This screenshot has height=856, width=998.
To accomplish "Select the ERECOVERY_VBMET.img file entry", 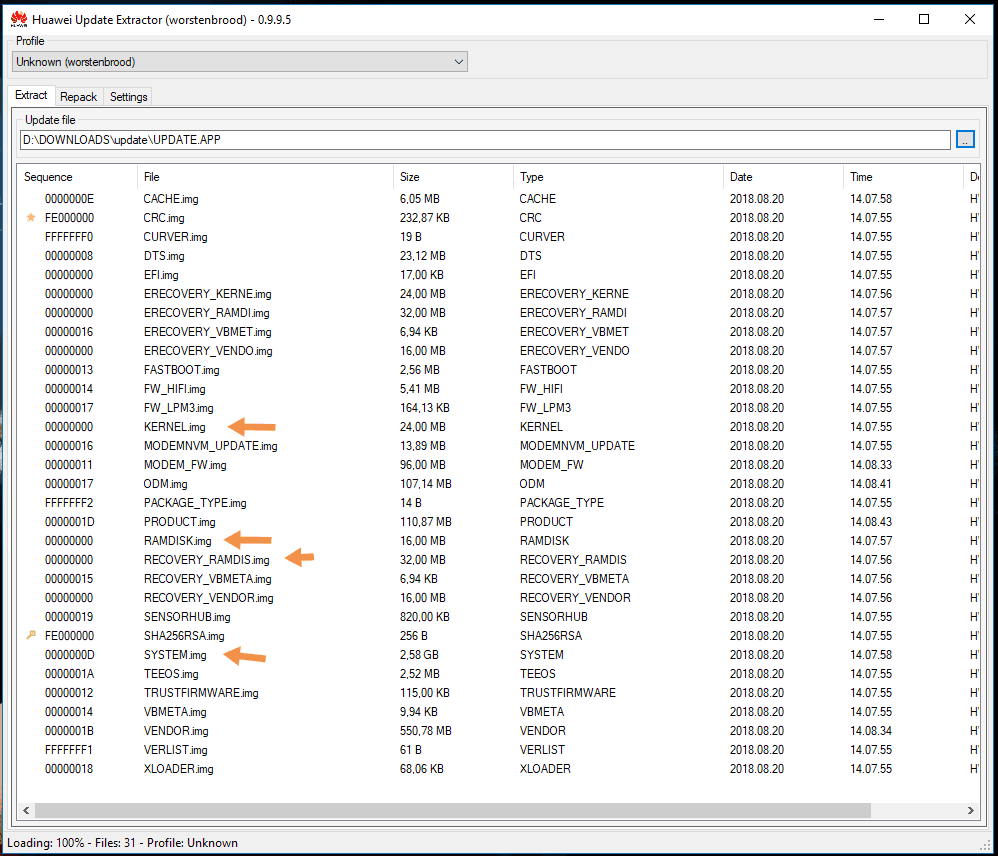I will (207, 332).
